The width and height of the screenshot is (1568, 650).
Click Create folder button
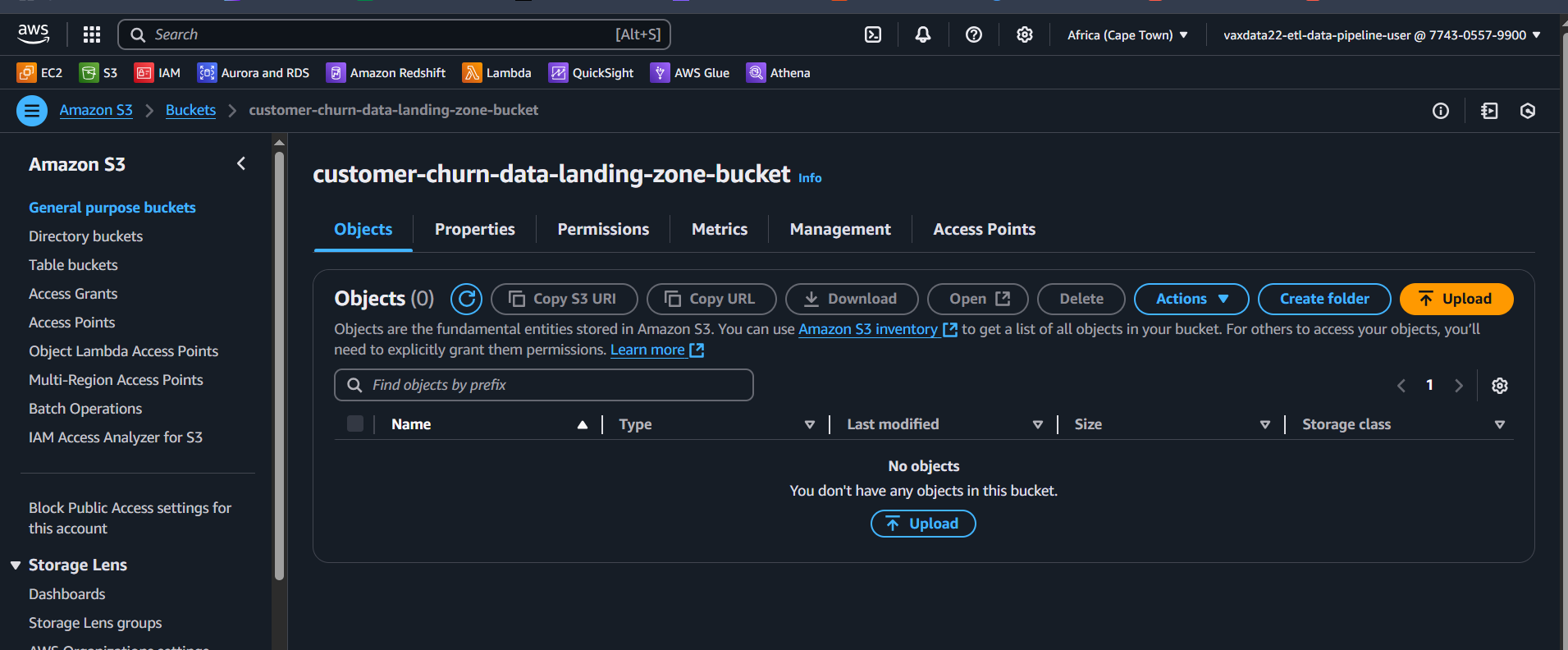(x=1324, y=299)
